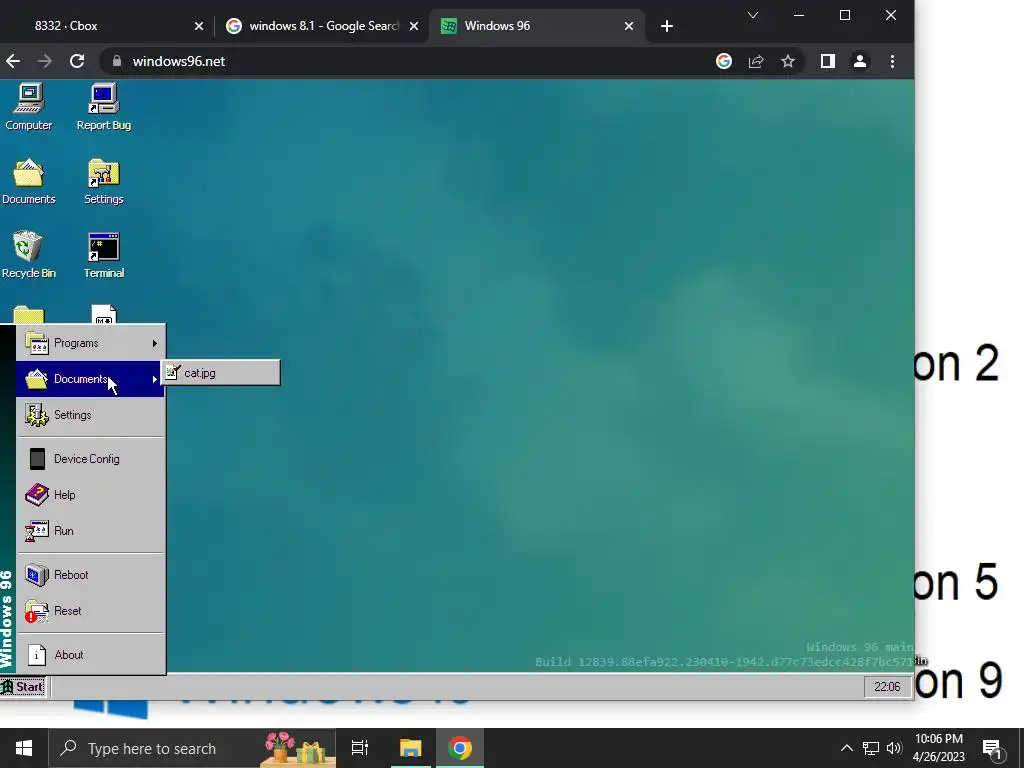This screenshot has width=1024, height=768.
Task: Choose Reboot in the Start menu
Action: [90, 575]
